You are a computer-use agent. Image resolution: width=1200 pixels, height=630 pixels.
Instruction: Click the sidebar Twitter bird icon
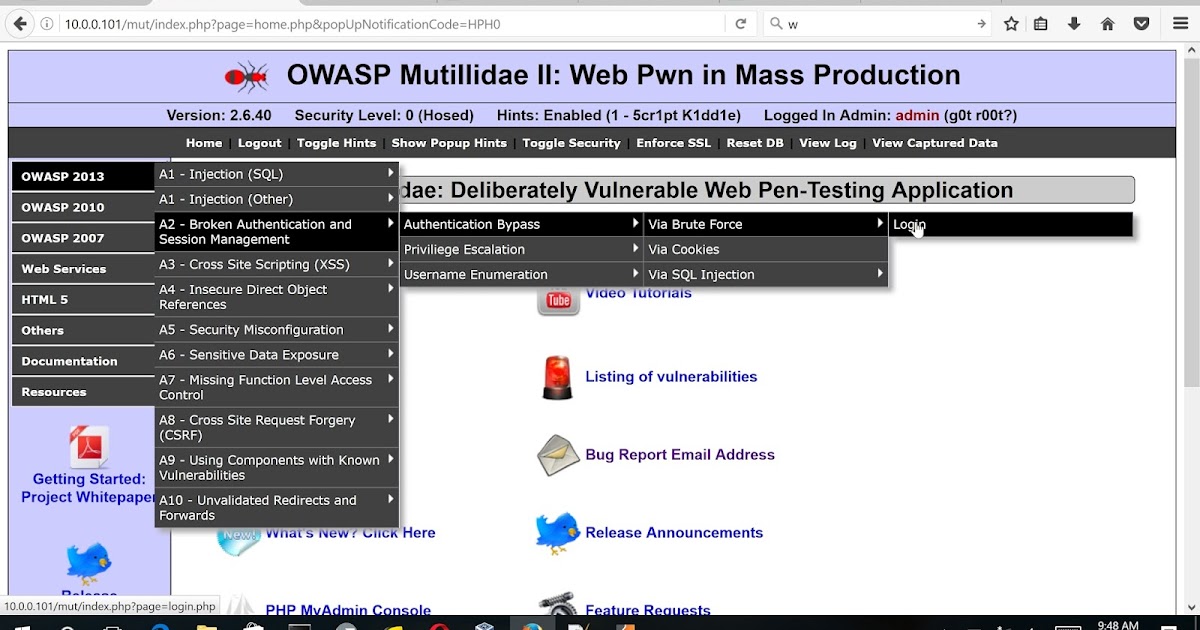(88, 563)
